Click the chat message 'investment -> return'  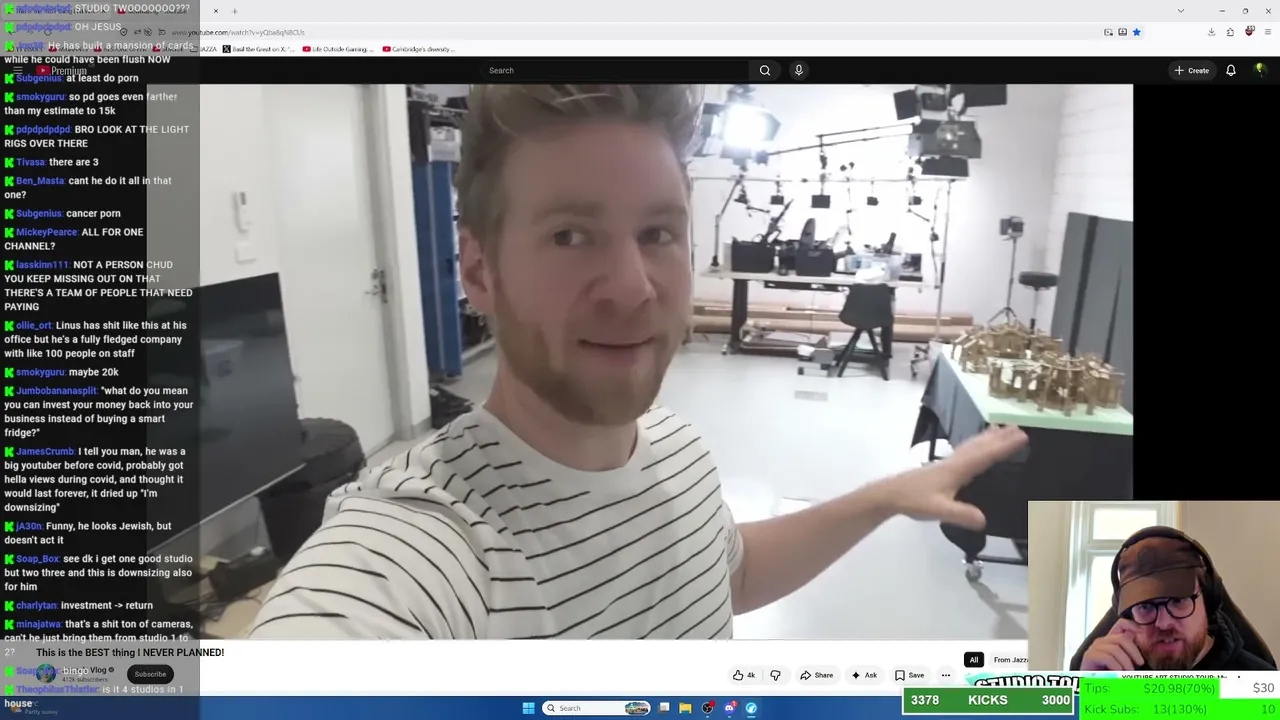tap(107, 605)
